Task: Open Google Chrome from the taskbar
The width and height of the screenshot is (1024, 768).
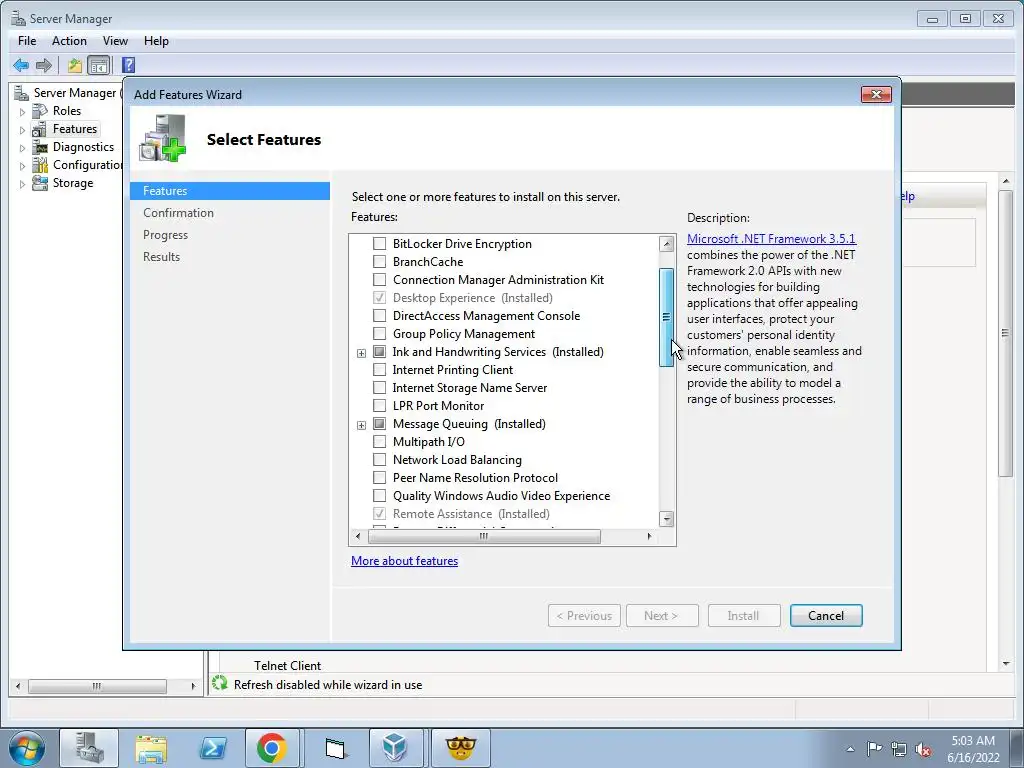Action: point(272,748)
